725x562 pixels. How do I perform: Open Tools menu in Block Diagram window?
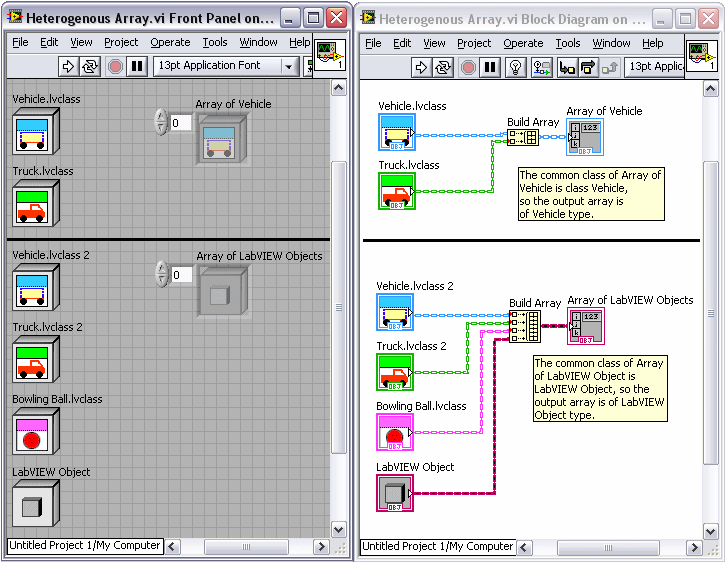click(x=568, y=43)
